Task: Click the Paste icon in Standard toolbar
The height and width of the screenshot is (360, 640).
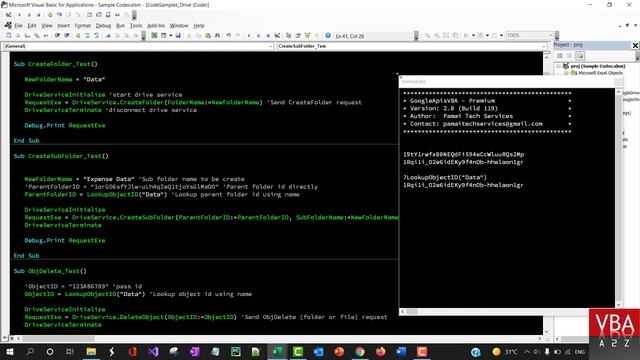Action: coord(208,36)
